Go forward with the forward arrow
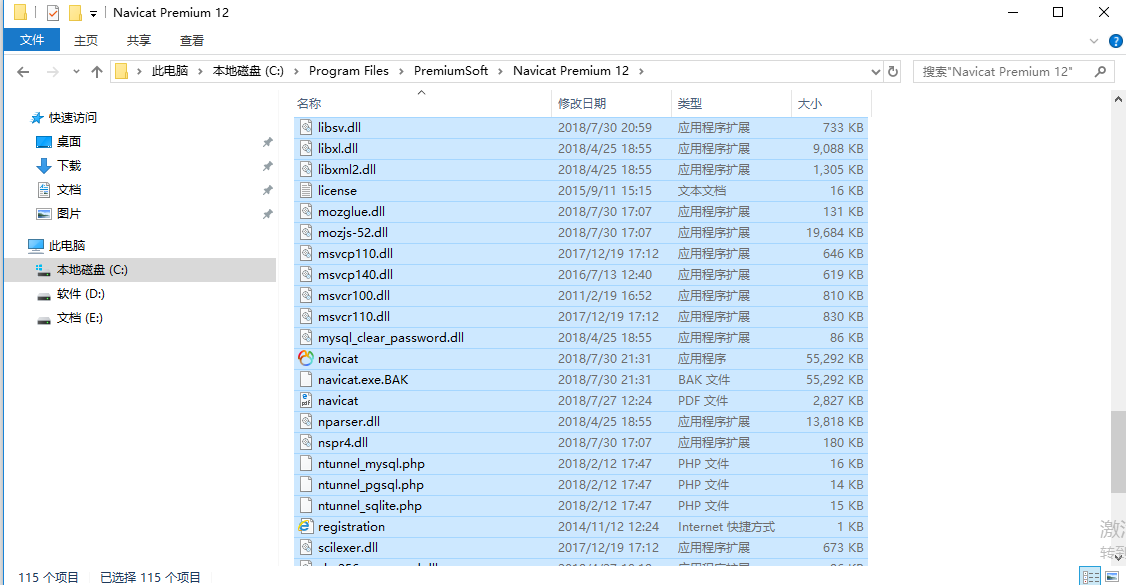 (x=52, y=71)
